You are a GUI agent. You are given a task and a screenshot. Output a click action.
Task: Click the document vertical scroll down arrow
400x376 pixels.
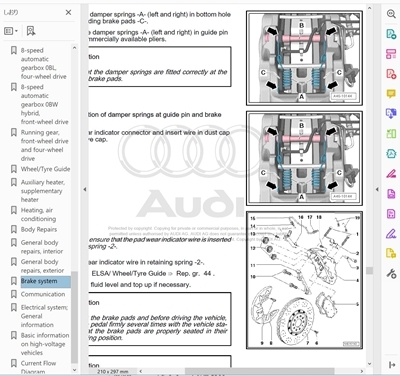point(369,364)
